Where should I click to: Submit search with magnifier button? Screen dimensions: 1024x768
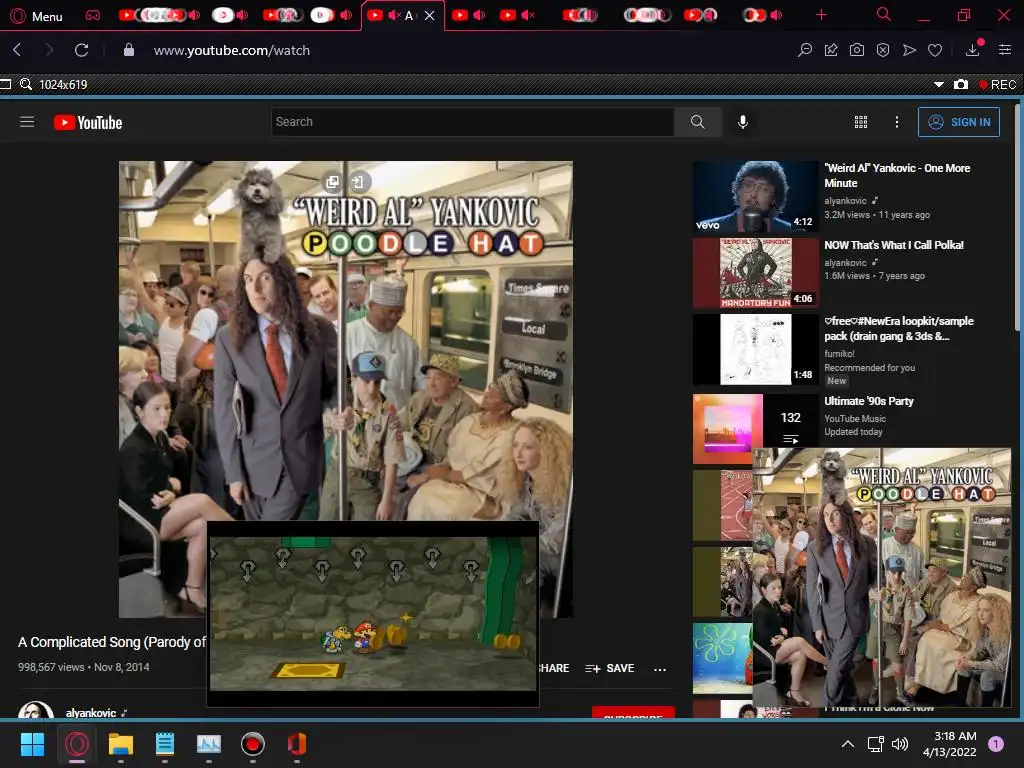point(697,122)
